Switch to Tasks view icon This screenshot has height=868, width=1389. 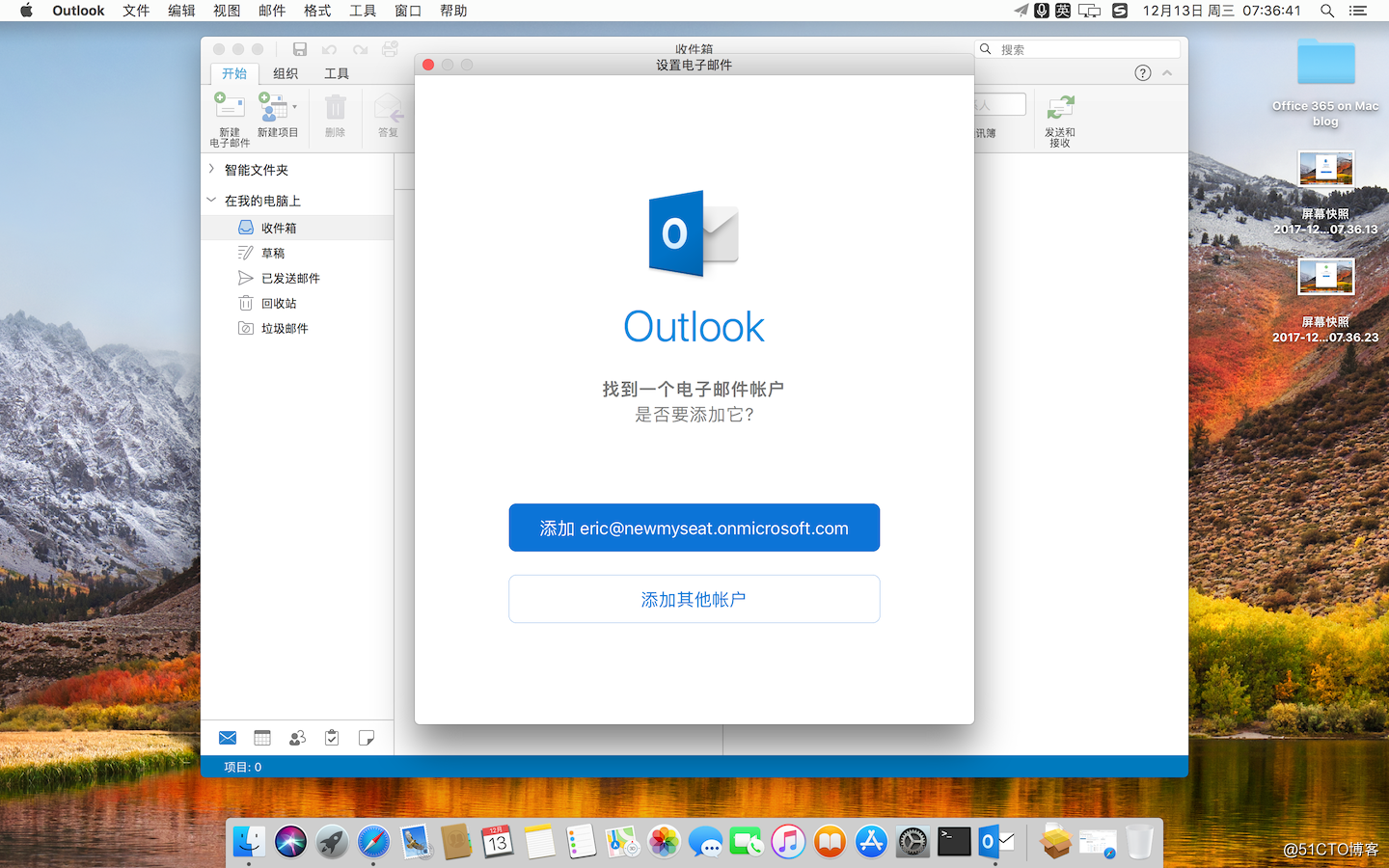[x=332, y=738]
